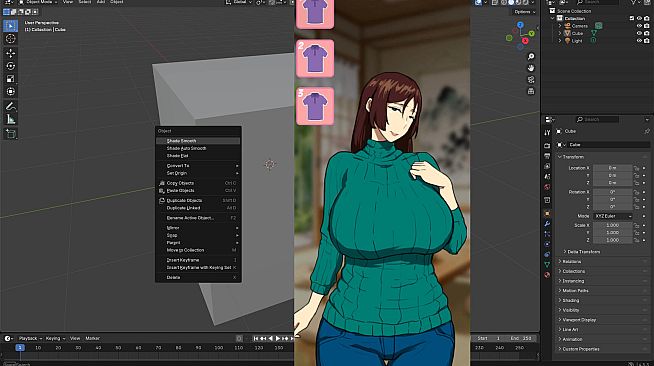Screen dimensions: 654x366
Task: Choose the Measure tool
Action: coord(10,120)
